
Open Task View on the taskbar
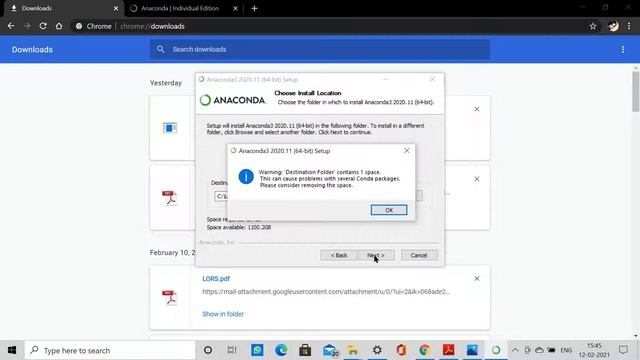coord(232,350)
